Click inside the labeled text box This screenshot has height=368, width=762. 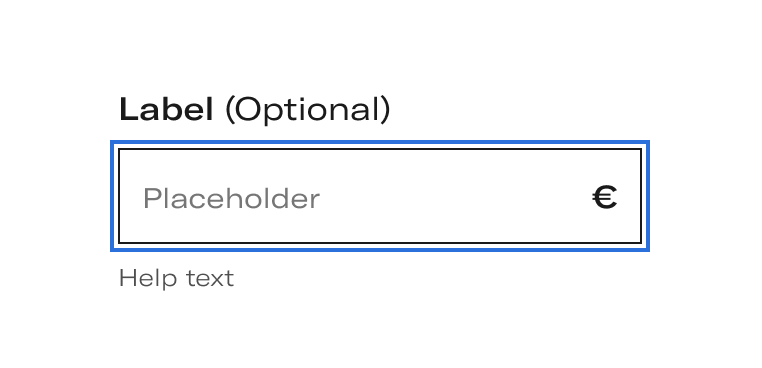pos(380,196)
